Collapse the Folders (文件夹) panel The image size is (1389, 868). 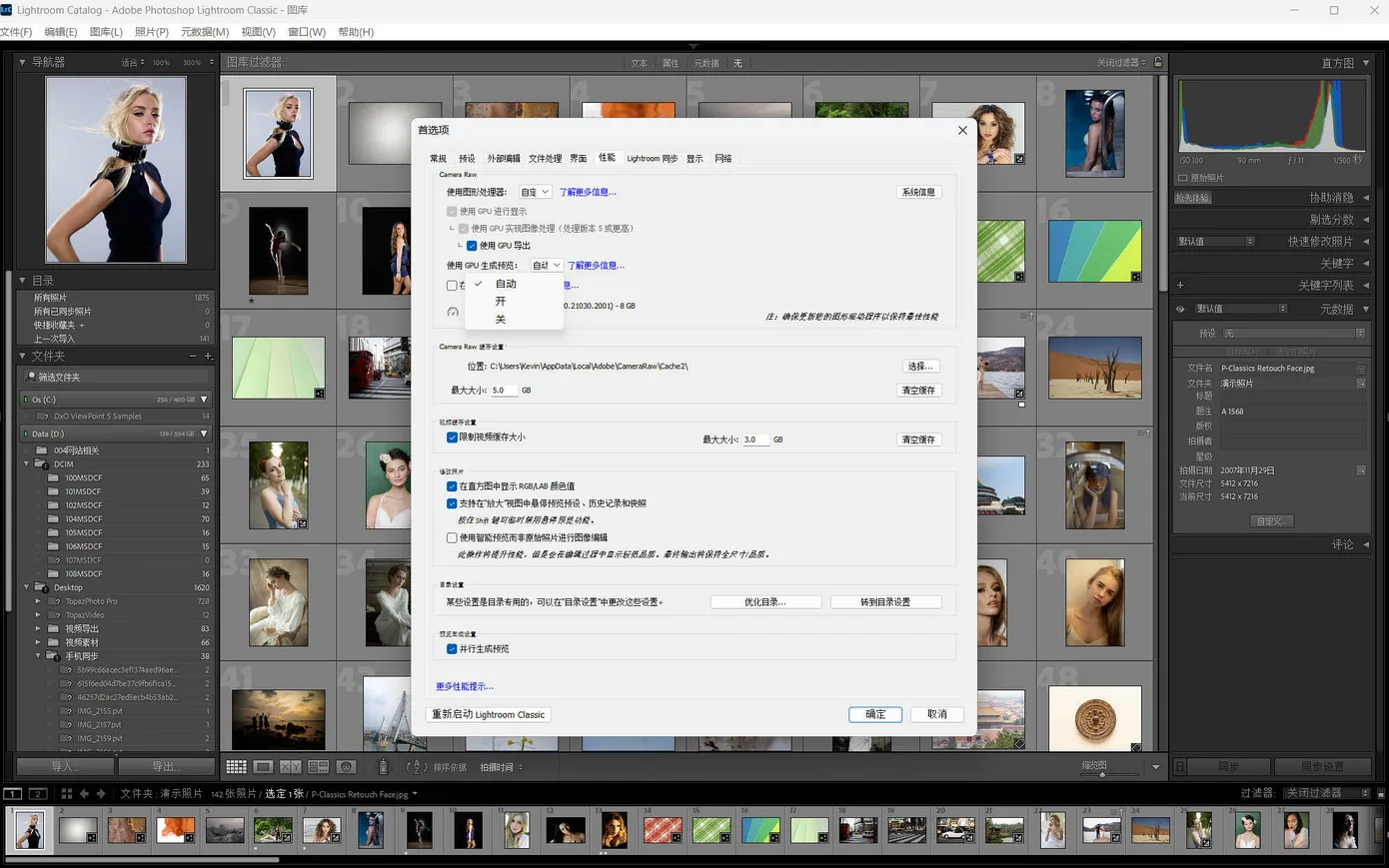(23, 357)
